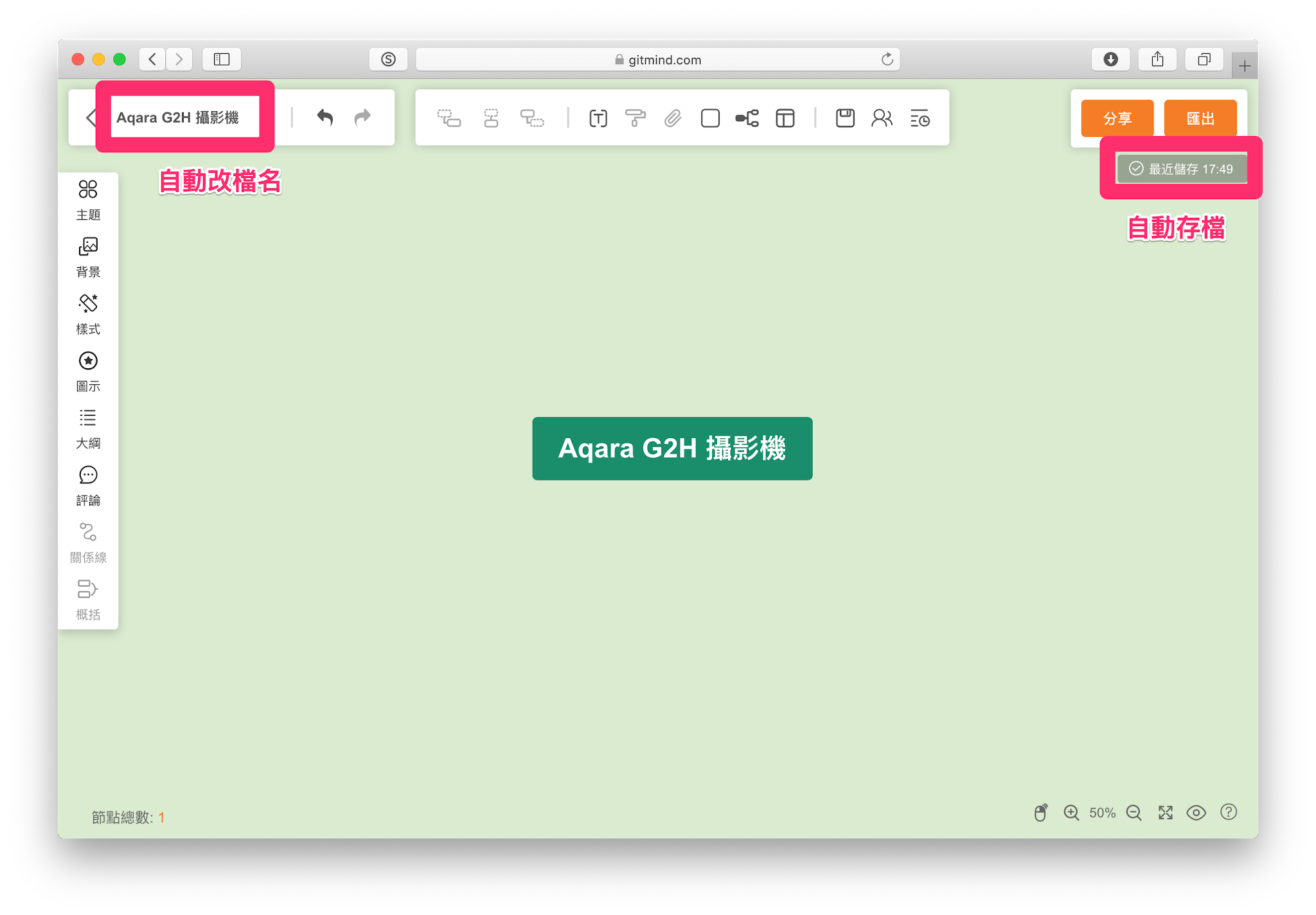Click the 分享 share button
Viewport: 1316px width, 915px height.
click(x=1117, y=118)
